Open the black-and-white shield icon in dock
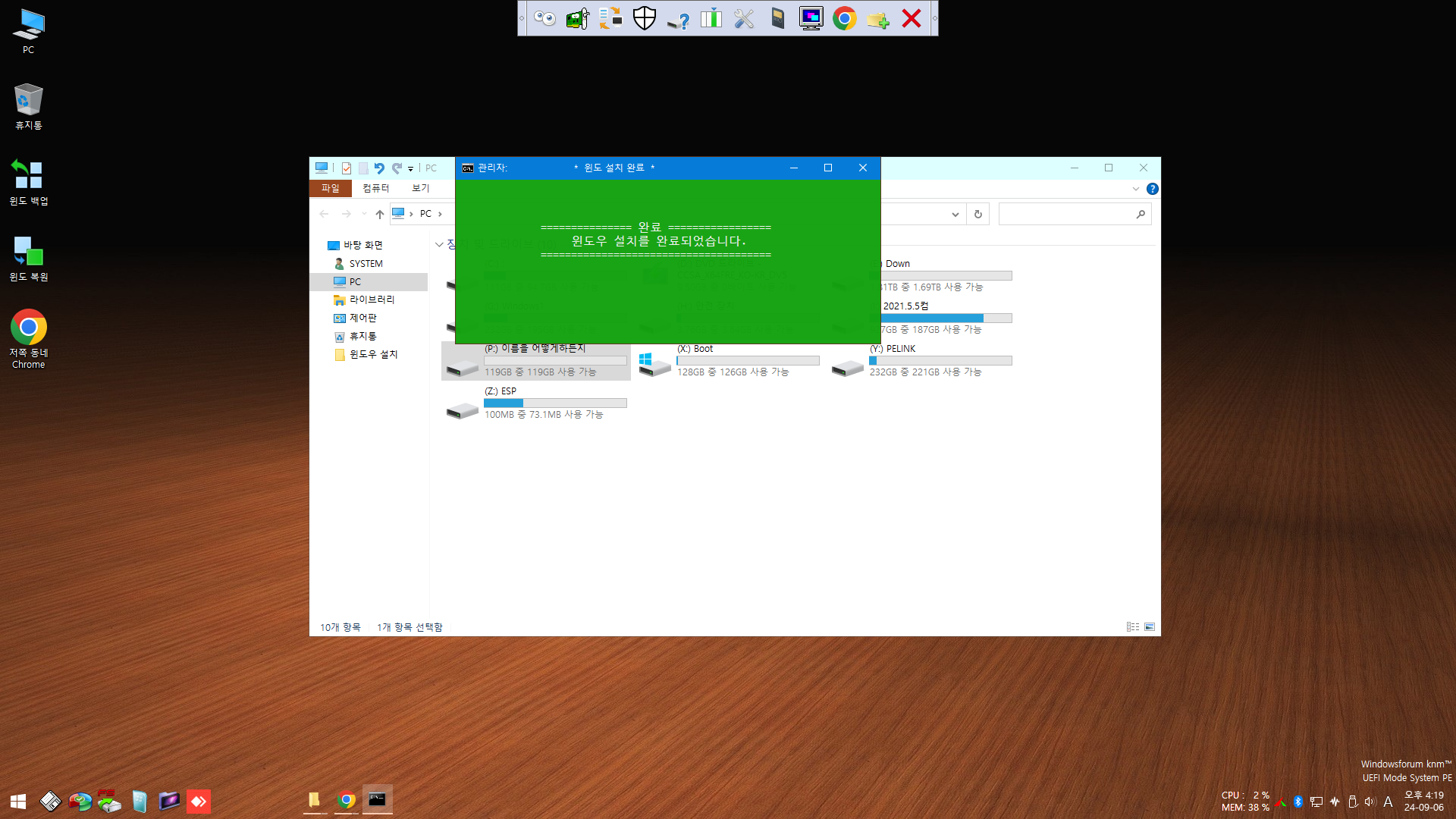 tap(645, 18)
